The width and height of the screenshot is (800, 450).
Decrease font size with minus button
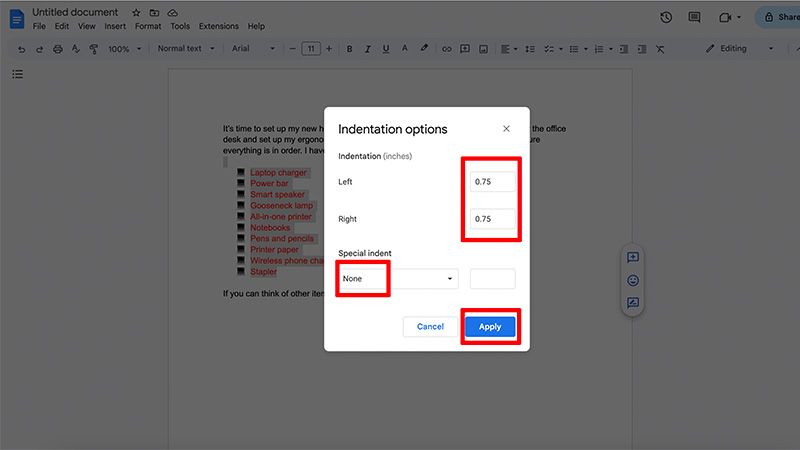(x=292, y=49)
